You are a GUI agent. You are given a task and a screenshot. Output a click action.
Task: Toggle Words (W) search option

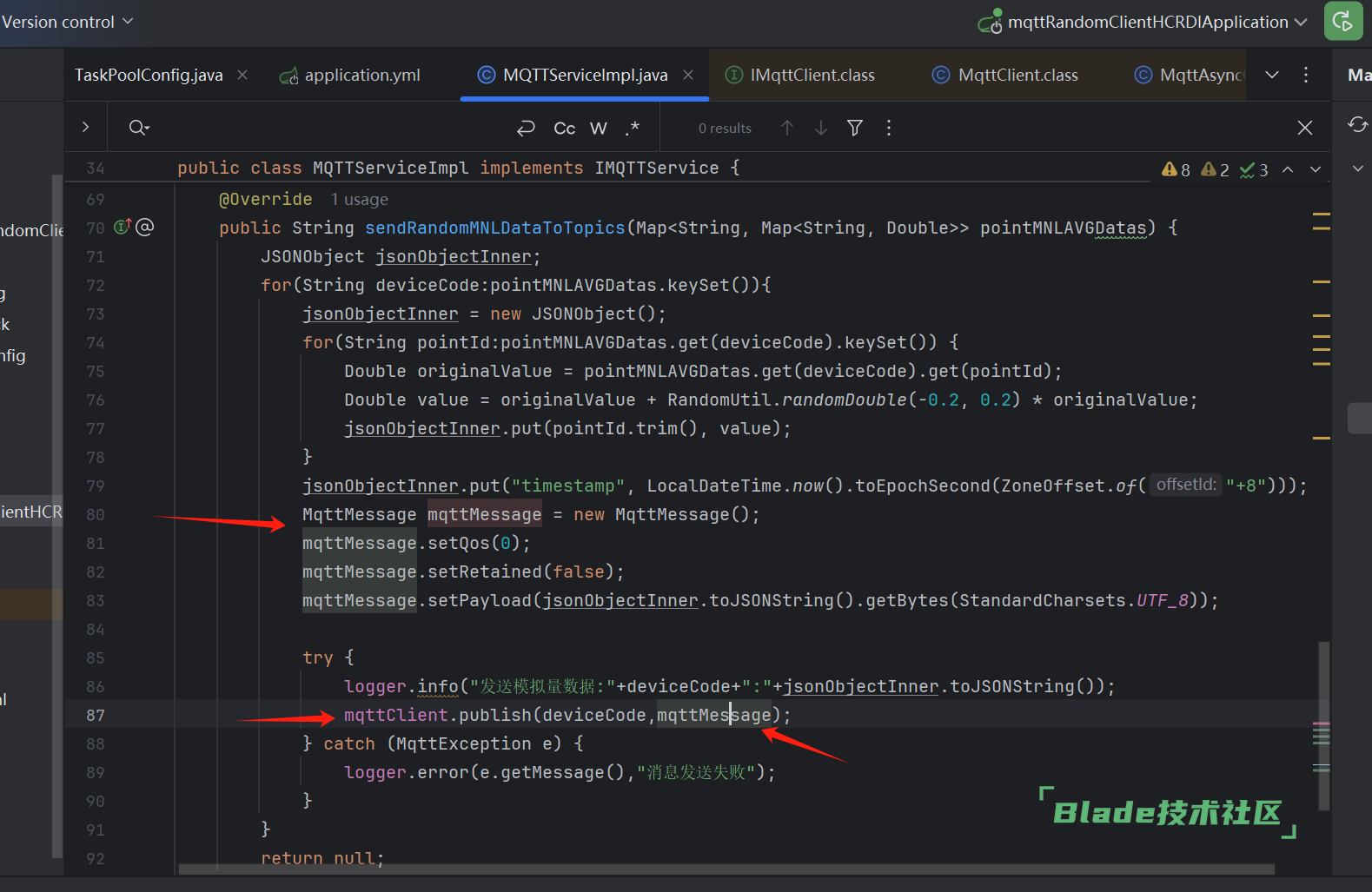point(599,129)
